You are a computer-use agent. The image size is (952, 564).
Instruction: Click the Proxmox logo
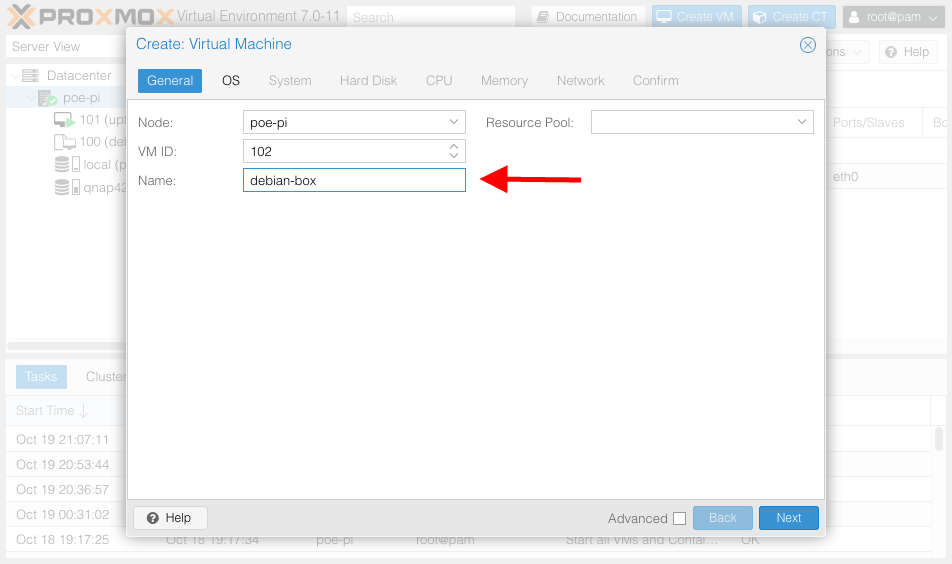pos(90,16)
